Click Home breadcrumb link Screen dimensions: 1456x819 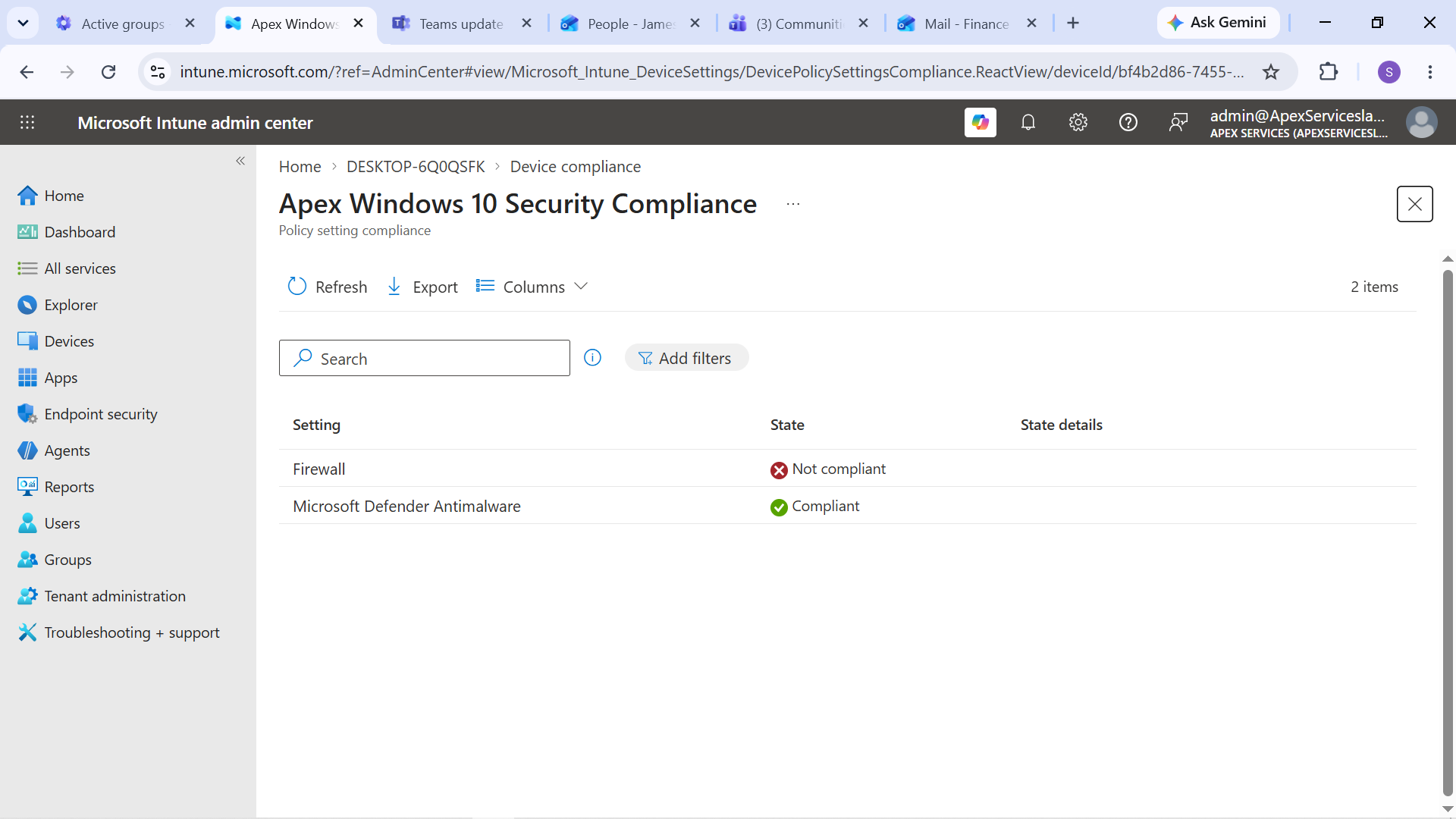click(300, 167)
